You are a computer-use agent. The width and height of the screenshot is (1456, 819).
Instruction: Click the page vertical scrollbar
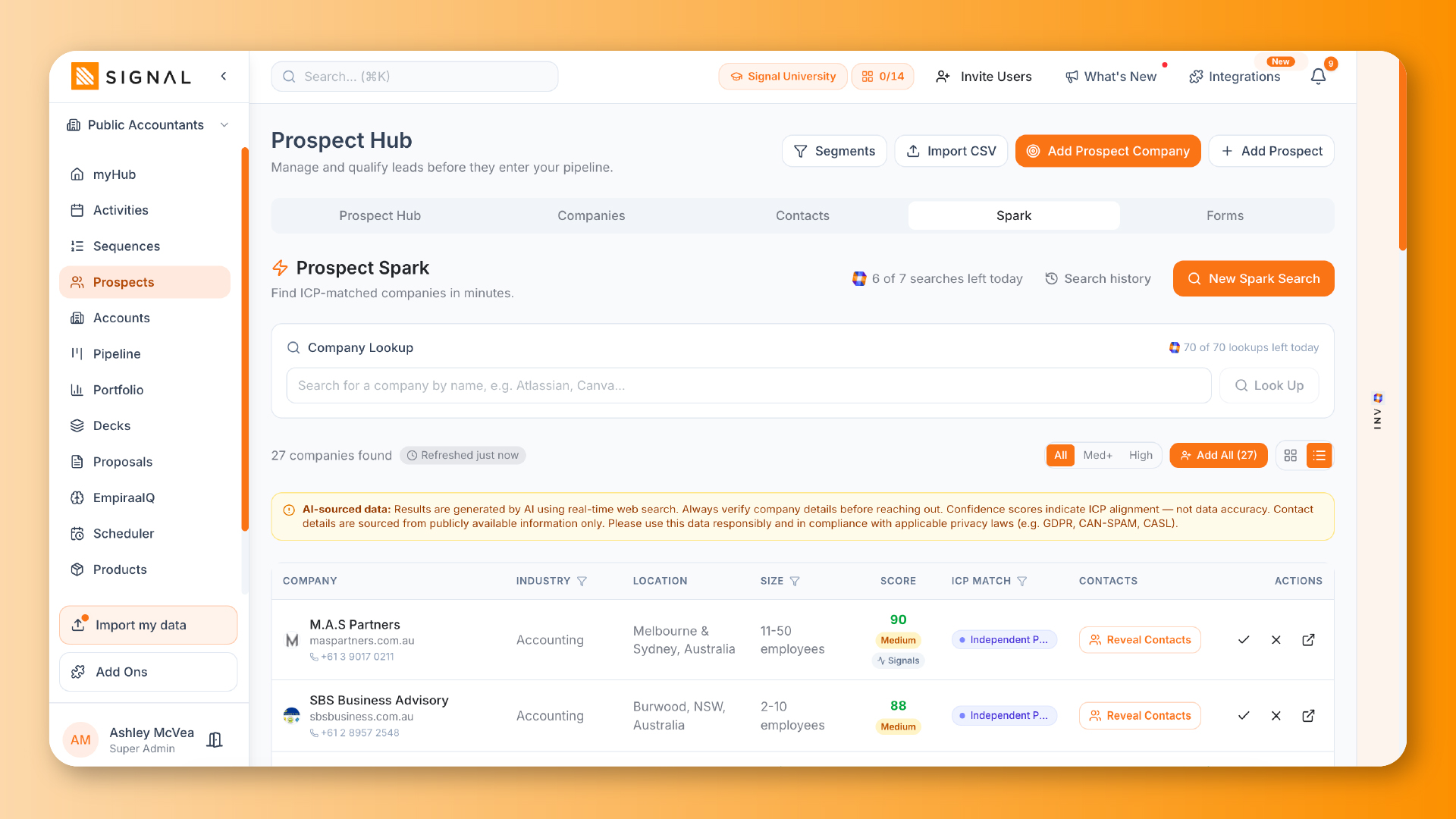(x=1402, y=152)
